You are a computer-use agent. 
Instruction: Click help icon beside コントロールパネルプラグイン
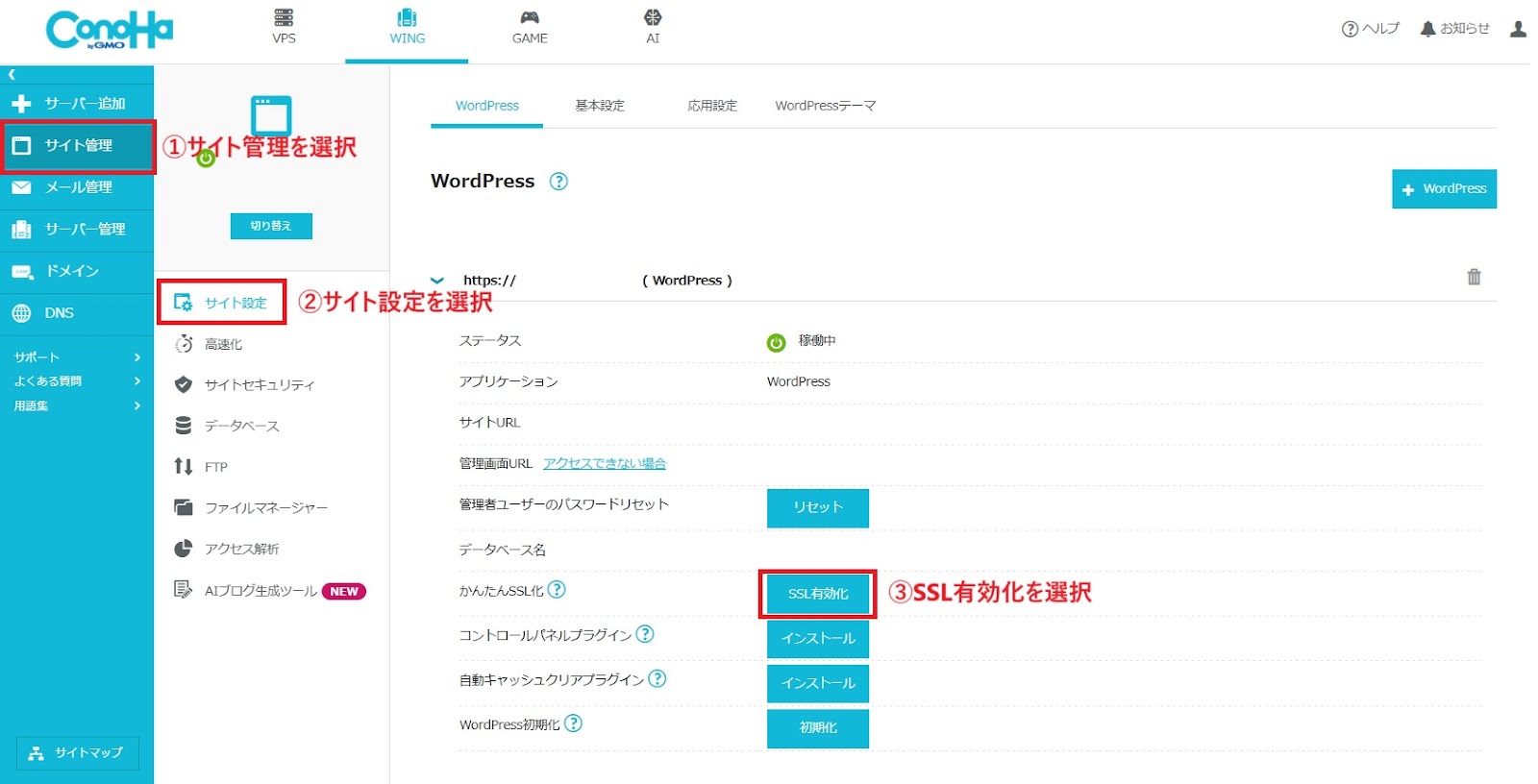click(x=645, y=634)
